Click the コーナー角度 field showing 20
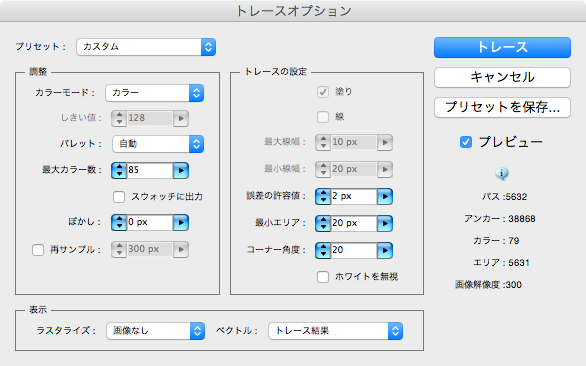The image size is (586, 366). point(354,250)
